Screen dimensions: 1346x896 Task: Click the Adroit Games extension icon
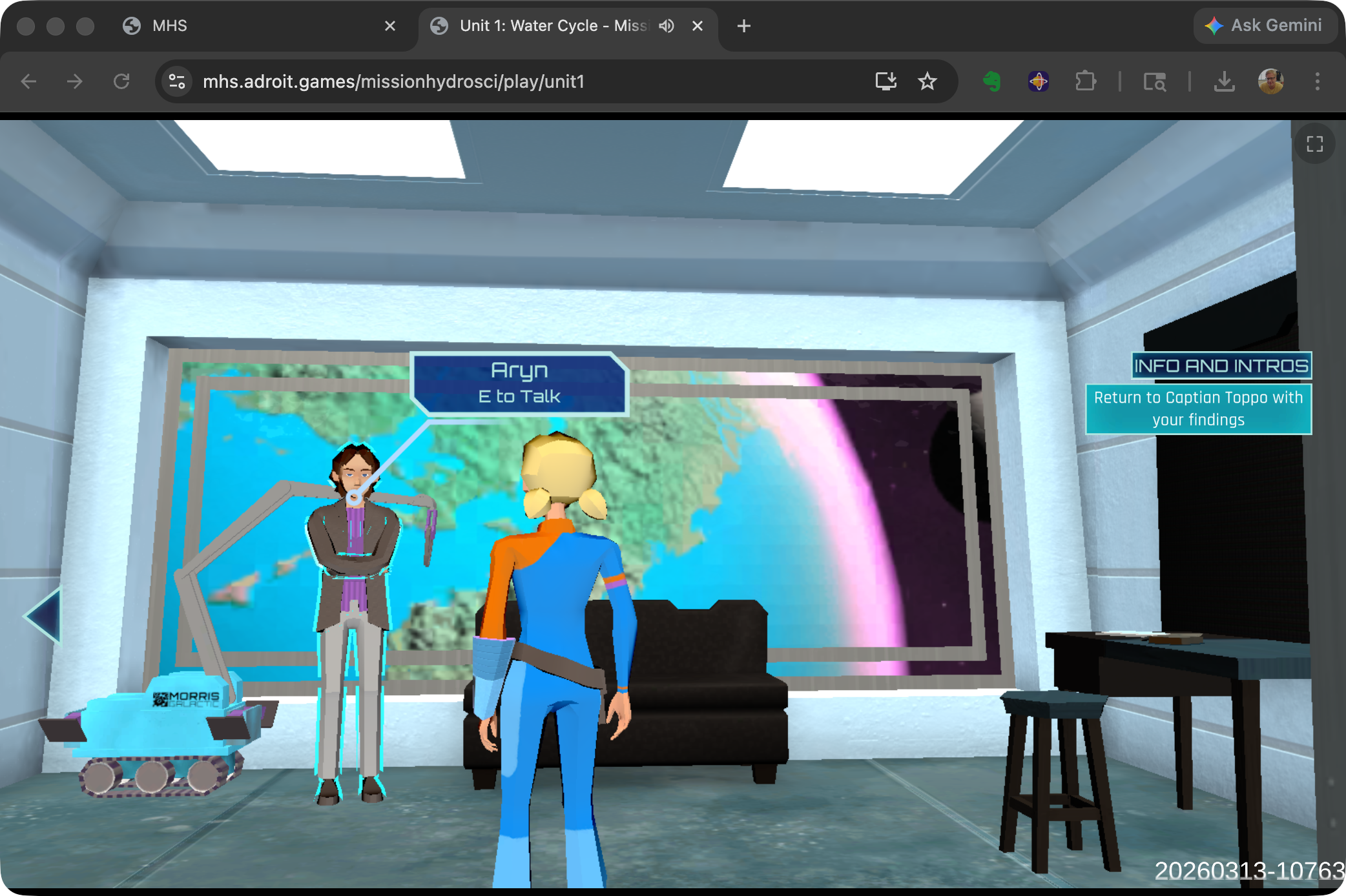click(1038, 81)
